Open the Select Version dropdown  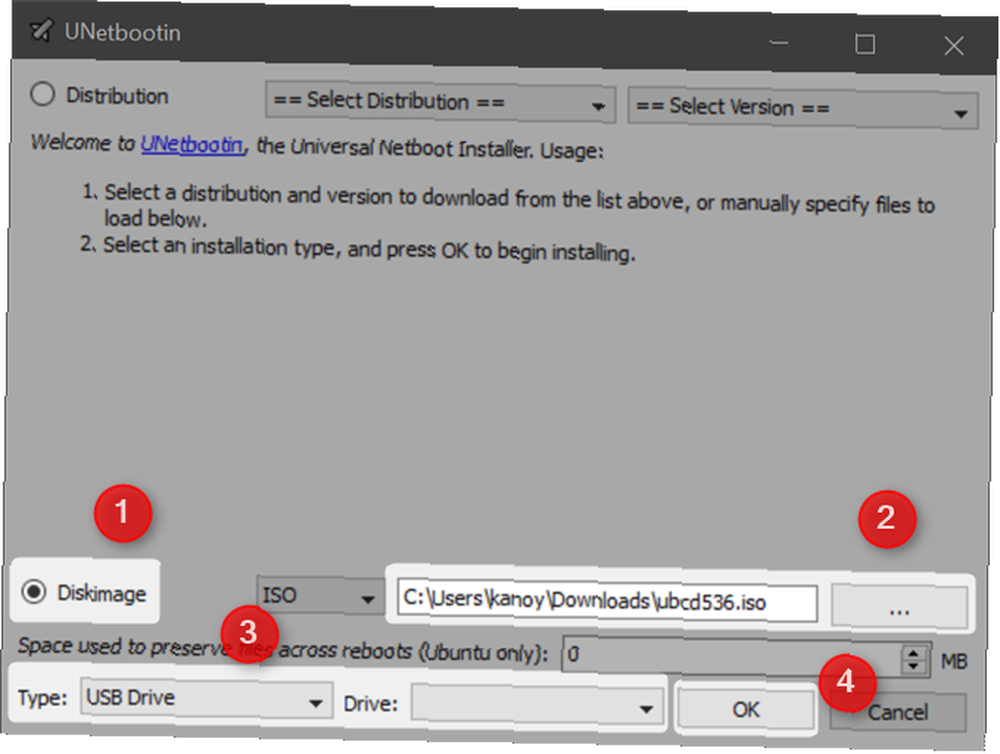(x=802, y=108)
